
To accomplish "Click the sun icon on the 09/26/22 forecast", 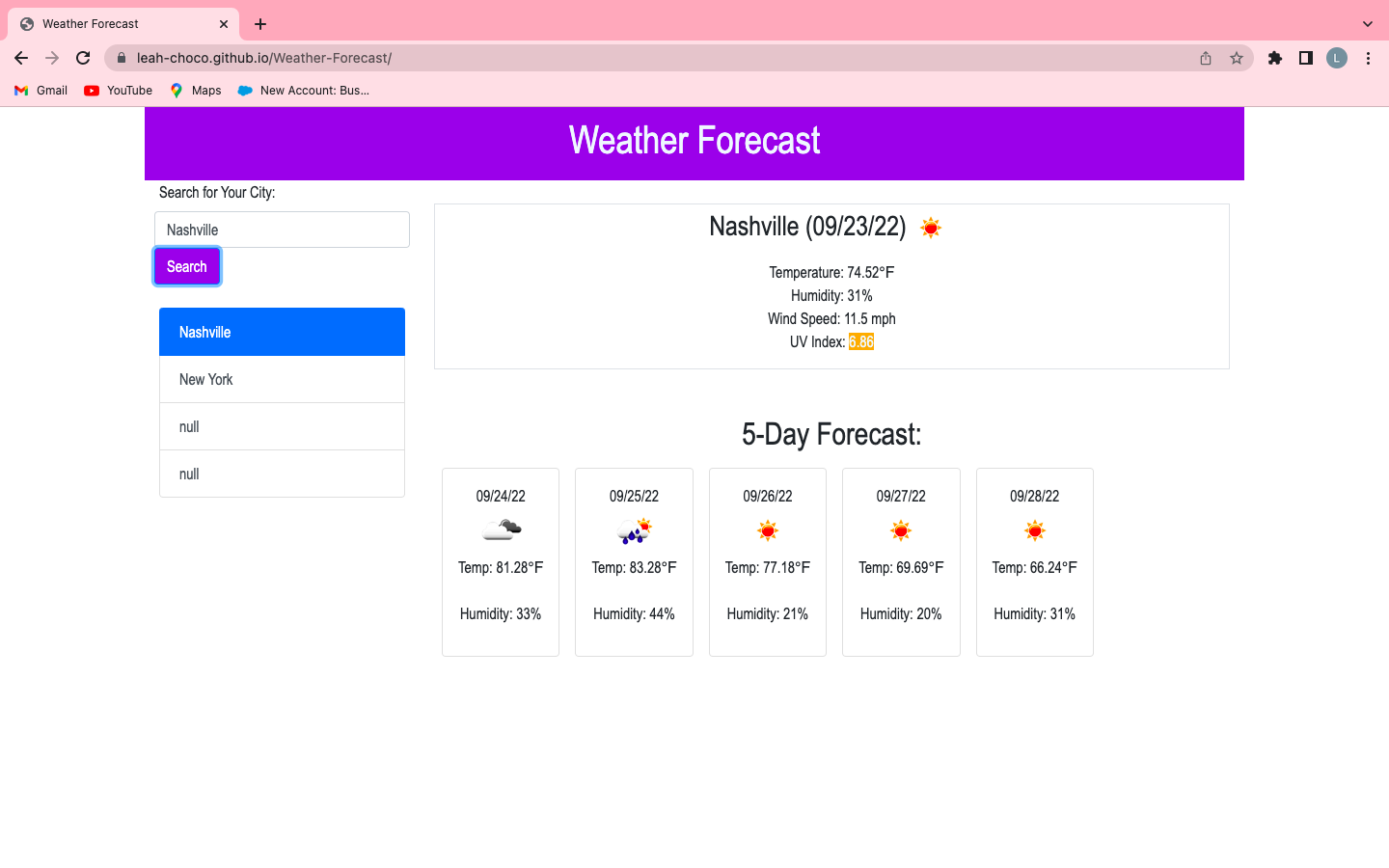I will [767, 529].
